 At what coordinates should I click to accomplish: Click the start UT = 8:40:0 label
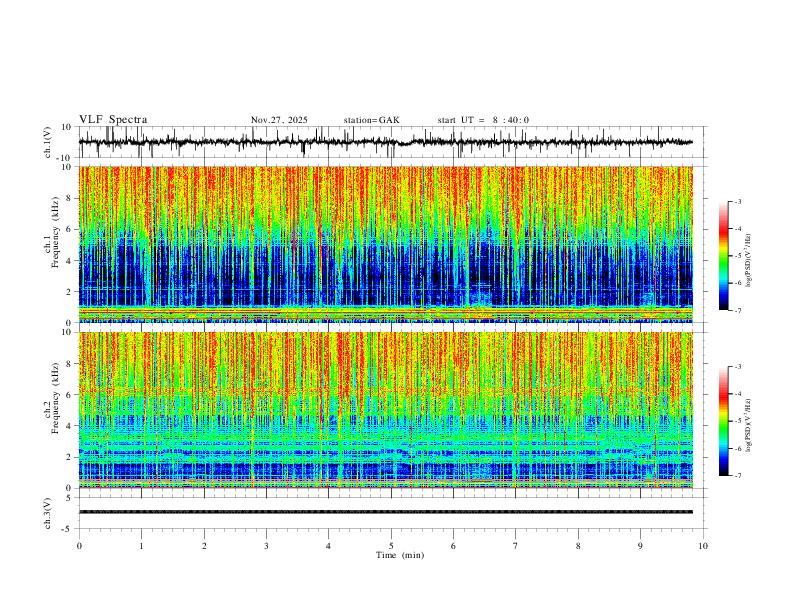point(483,120)
